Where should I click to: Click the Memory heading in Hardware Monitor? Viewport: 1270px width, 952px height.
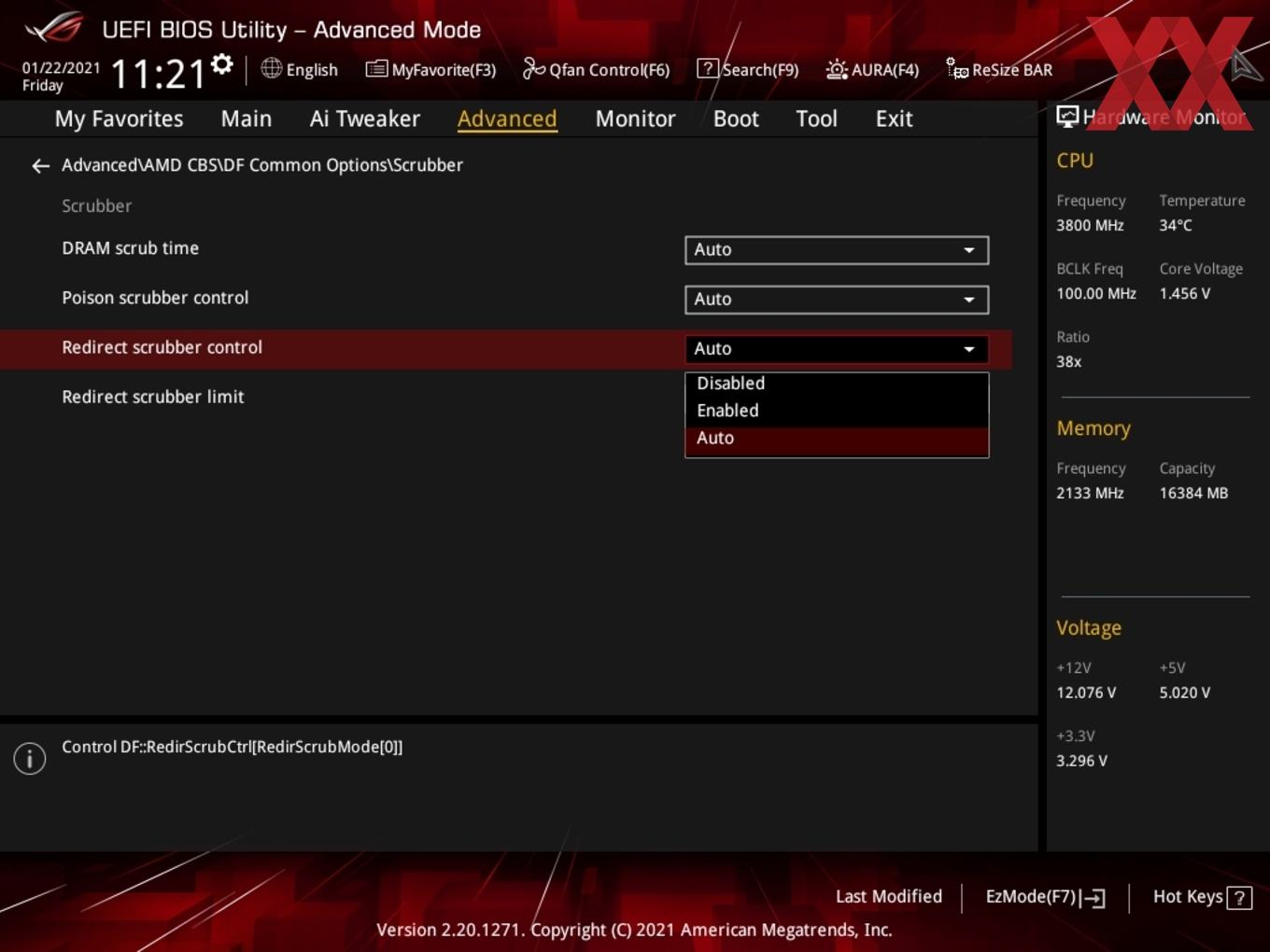[x=1094, y=428]
